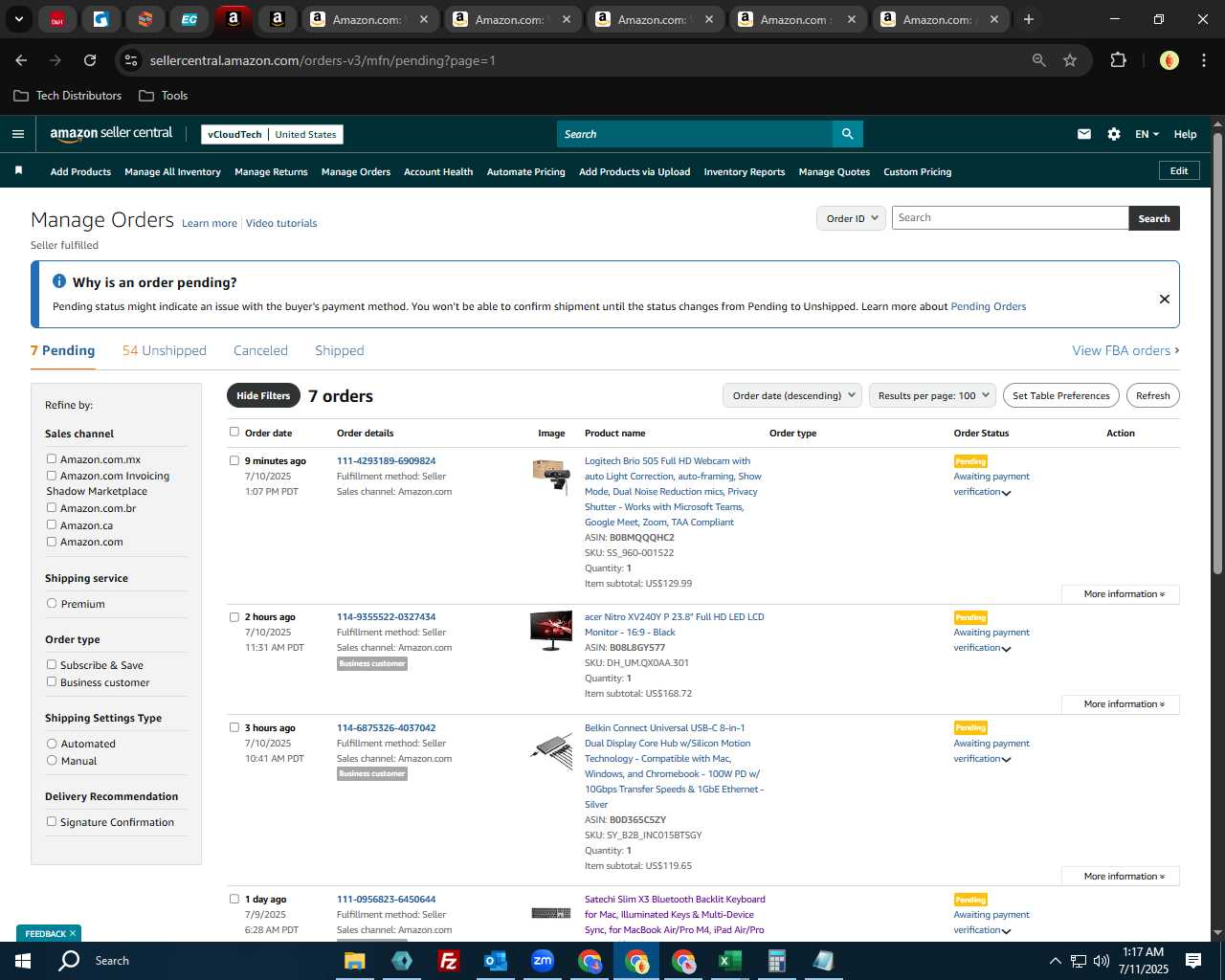Select Manual shipping settings type
Viewport: 1225px width, 980px height.
pos(52,761)
